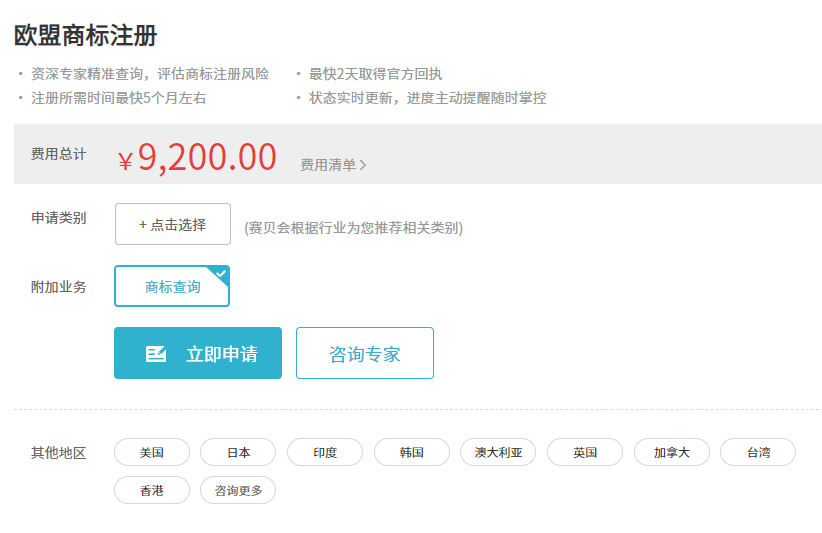The width and height of the screenshot is (822, 533).
Task: Select the 香港 region
Action: point(152,490)
